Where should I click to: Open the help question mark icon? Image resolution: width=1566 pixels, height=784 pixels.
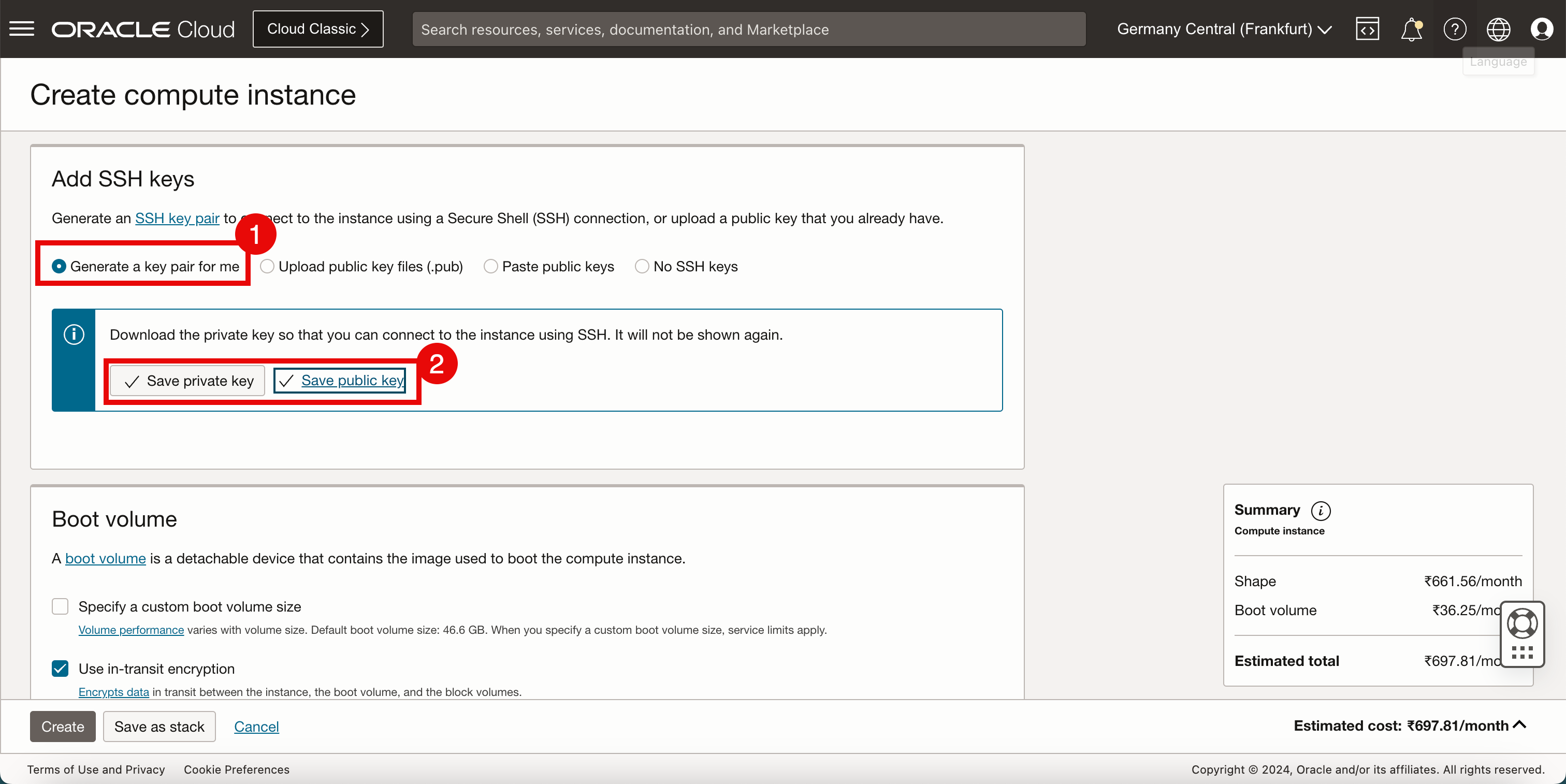(1455, 28)
